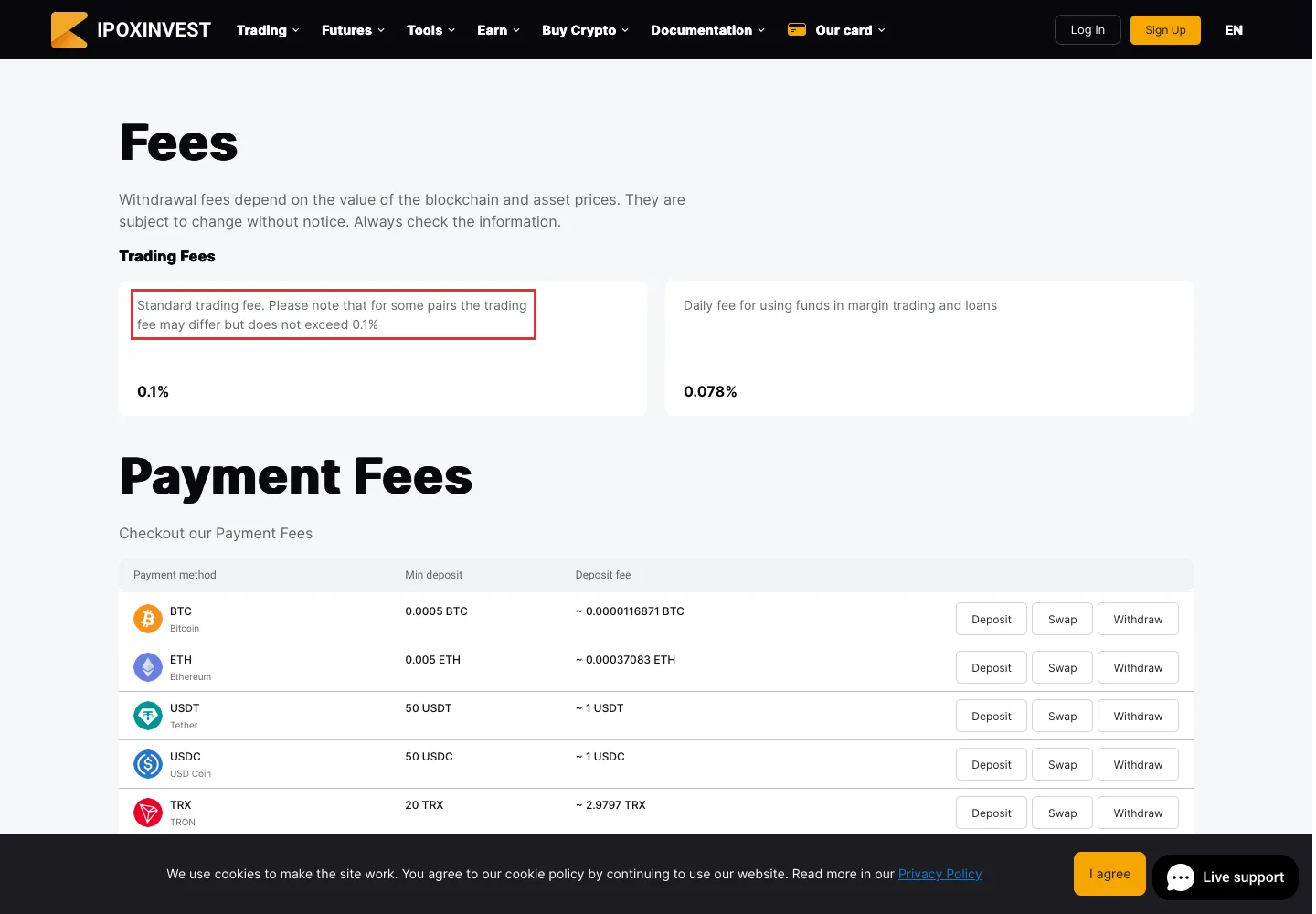This screenshot has width=1316, height=914.
Task: Click the Checkout our Payment Fees text
Action: [x=216, y=533]
